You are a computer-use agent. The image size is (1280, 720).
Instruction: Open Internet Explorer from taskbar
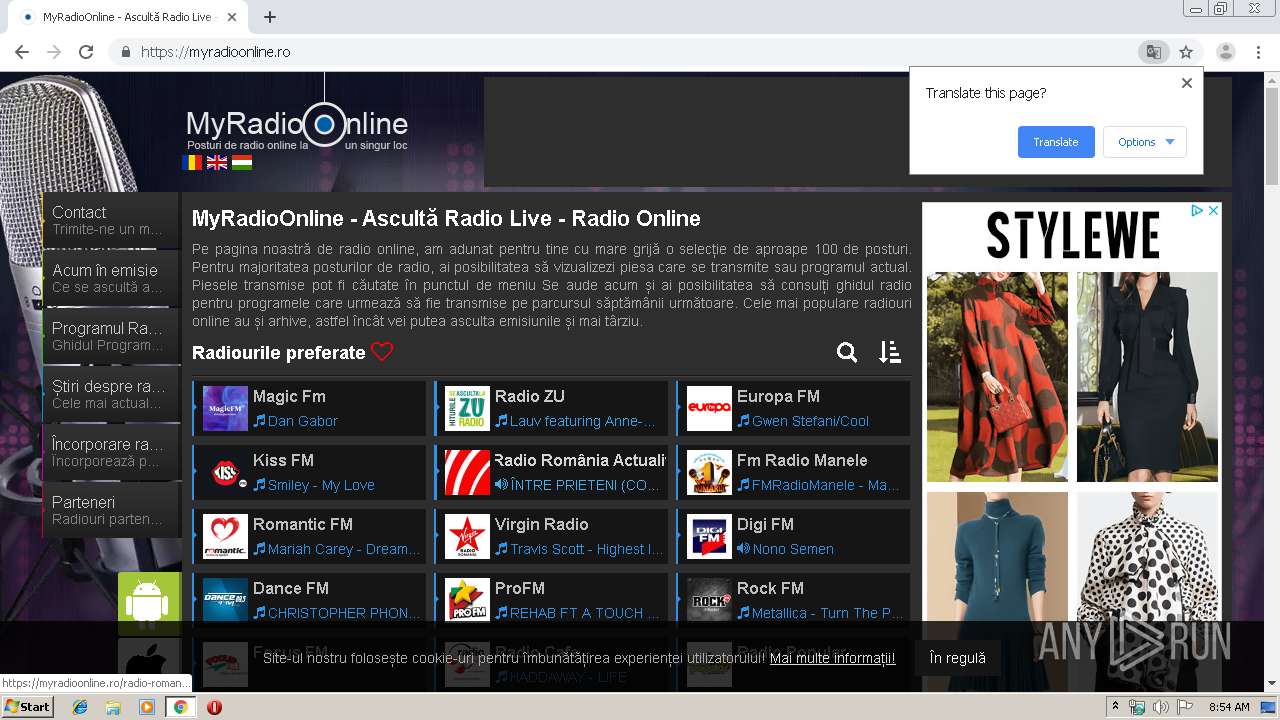80,707
